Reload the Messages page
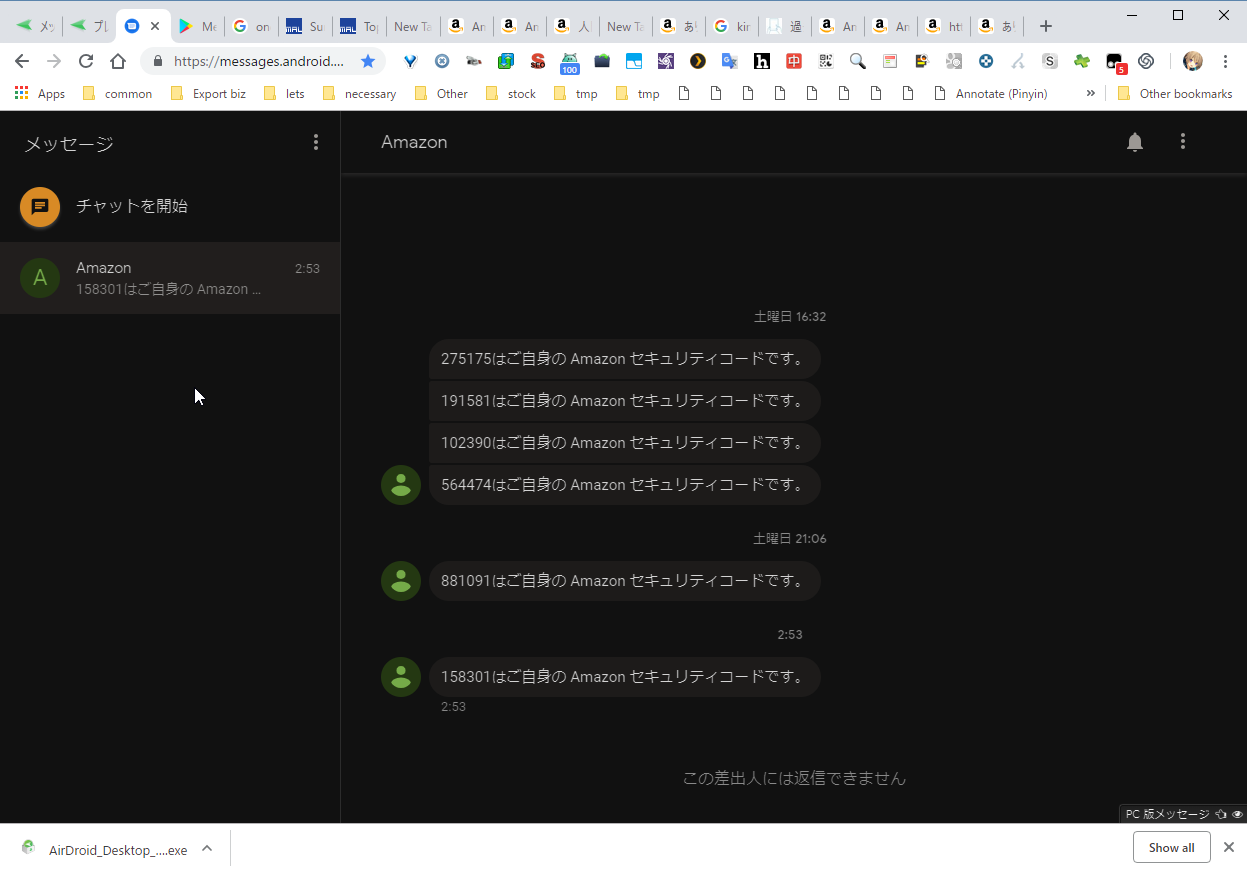This screenshot has height=872, width=1247. click(86, 61)
